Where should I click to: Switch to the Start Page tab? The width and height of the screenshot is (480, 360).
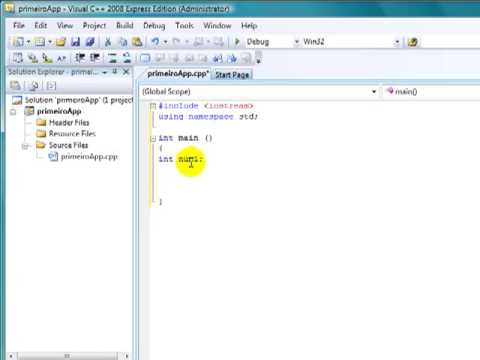(232, 75)
